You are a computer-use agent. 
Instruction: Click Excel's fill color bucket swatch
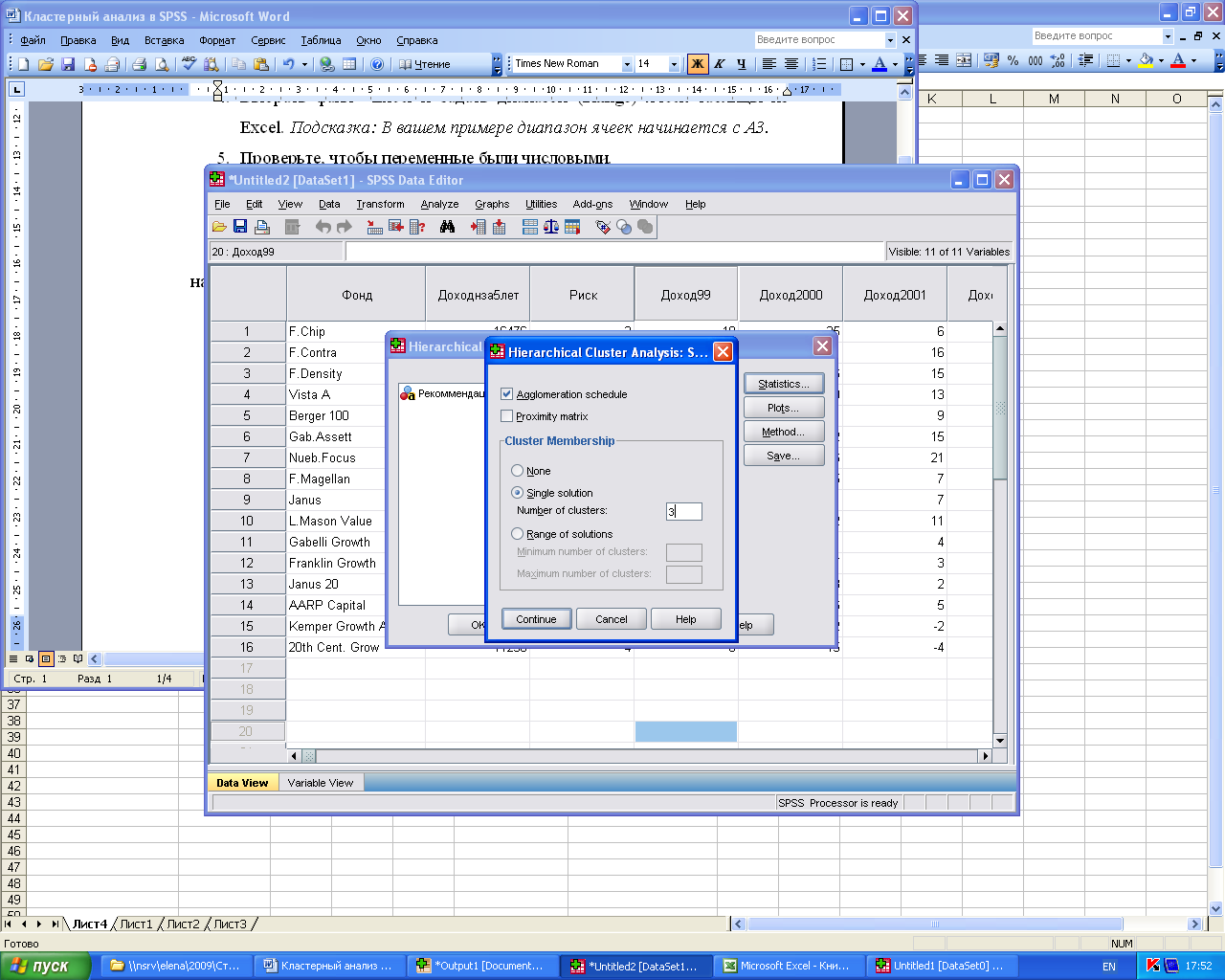click(1146, 60)
